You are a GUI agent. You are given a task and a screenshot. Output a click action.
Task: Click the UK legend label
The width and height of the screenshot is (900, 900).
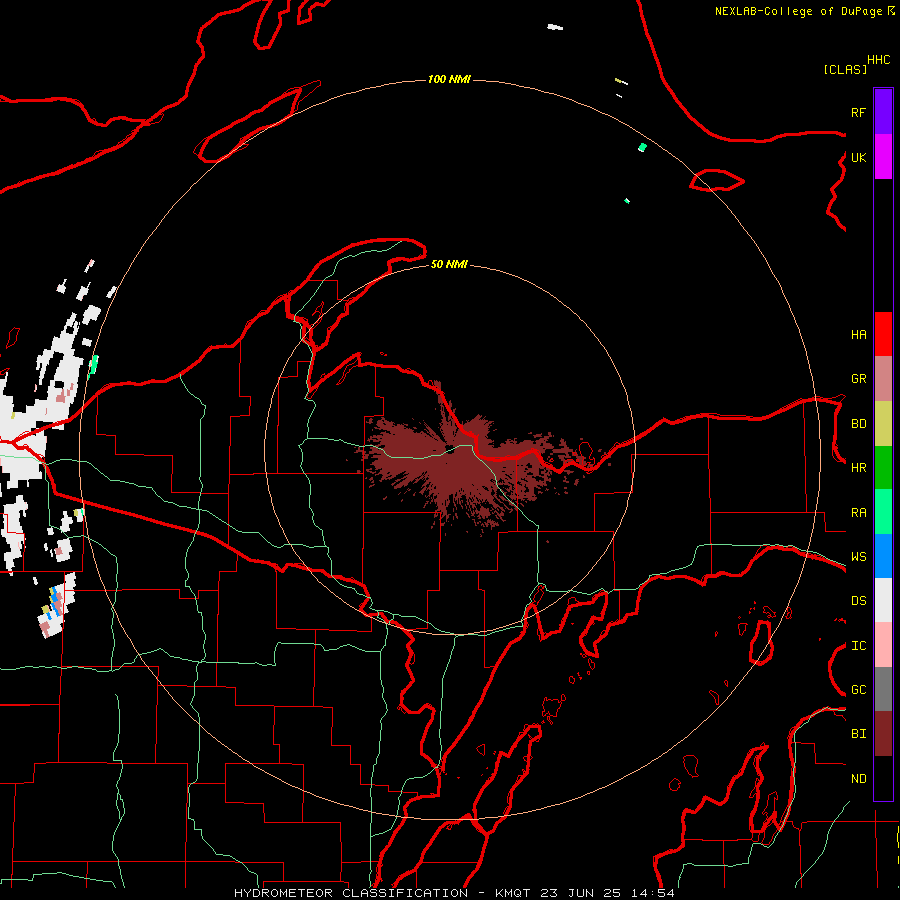(858, 158)
